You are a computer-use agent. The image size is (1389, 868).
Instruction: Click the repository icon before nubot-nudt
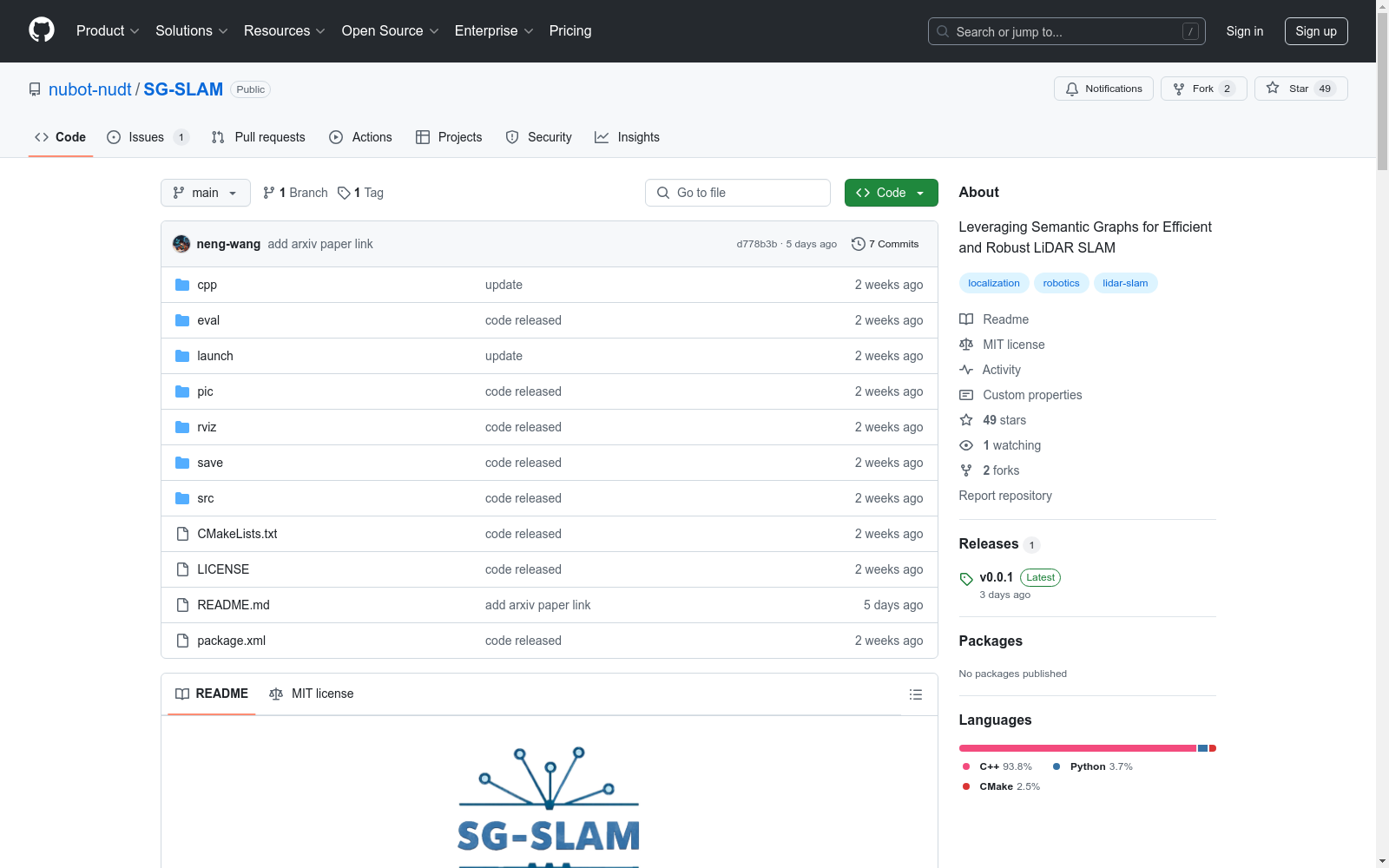click(x=35, y=89)
